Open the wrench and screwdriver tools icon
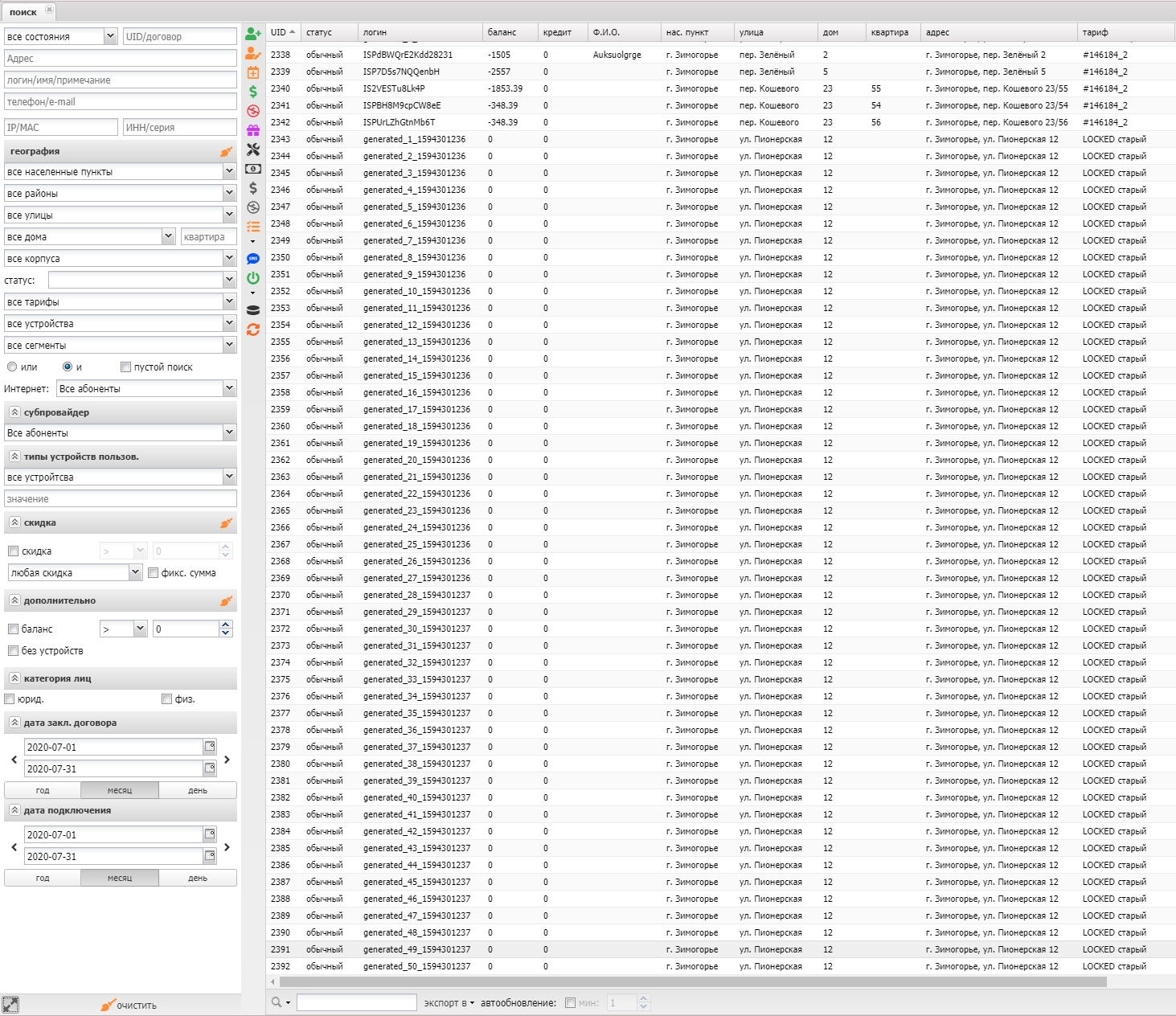Viewport: 1176px width, 1016px height. [x=253, y=150]
